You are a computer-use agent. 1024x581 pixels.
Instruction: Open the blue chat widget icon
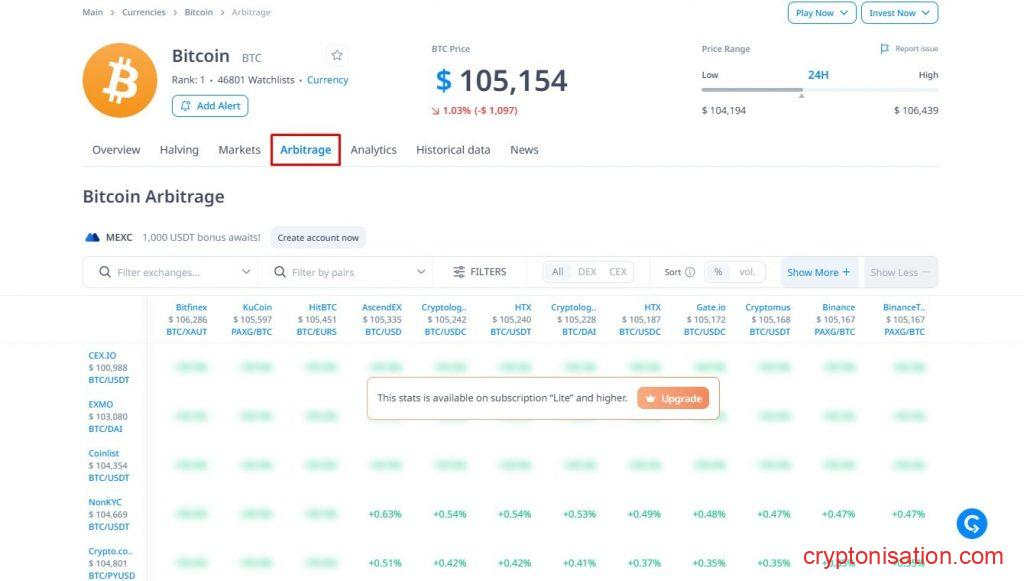click(x=971, y=523)
